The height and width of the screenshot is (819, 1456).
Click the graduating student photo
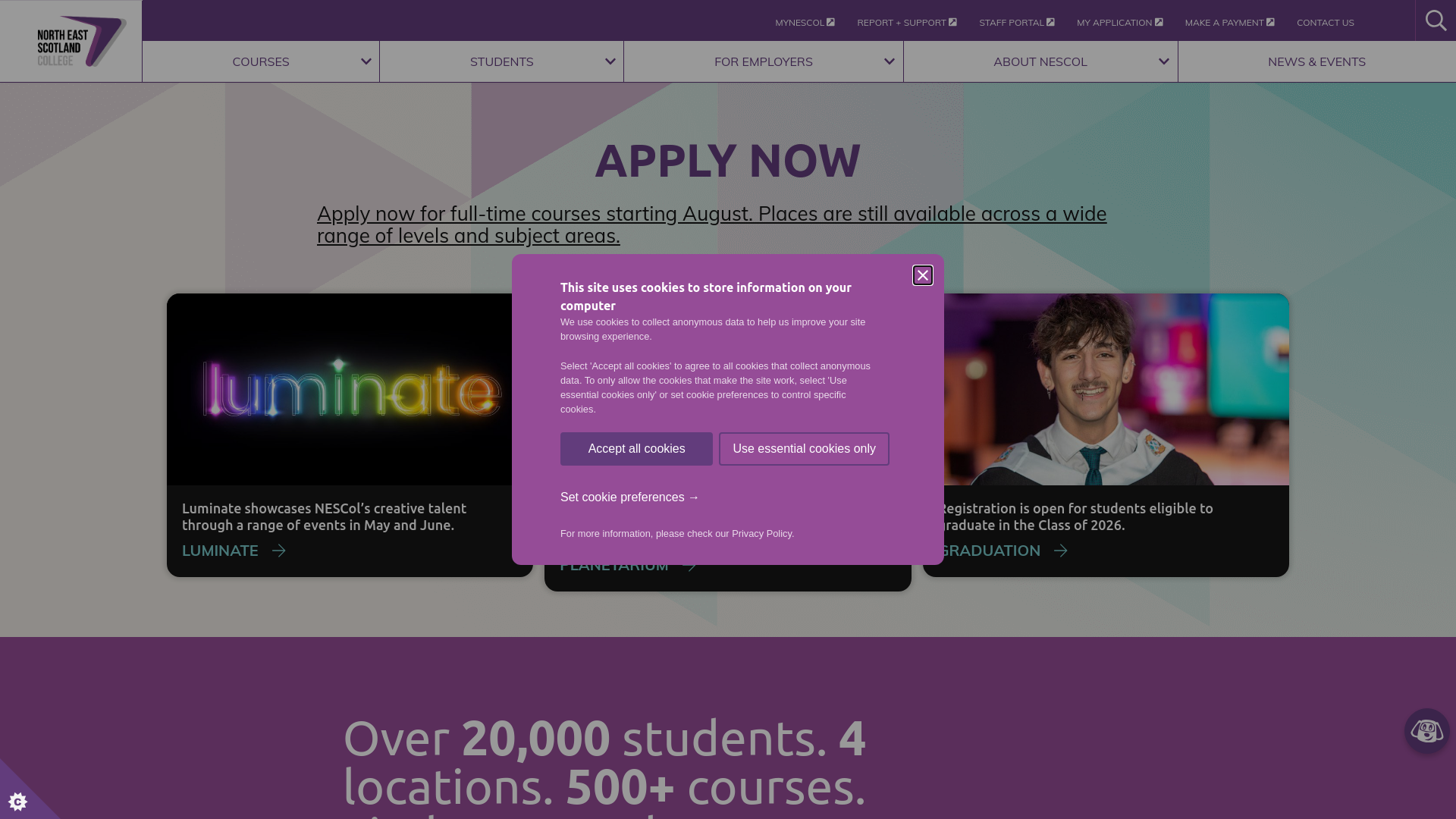point(1116,390)
